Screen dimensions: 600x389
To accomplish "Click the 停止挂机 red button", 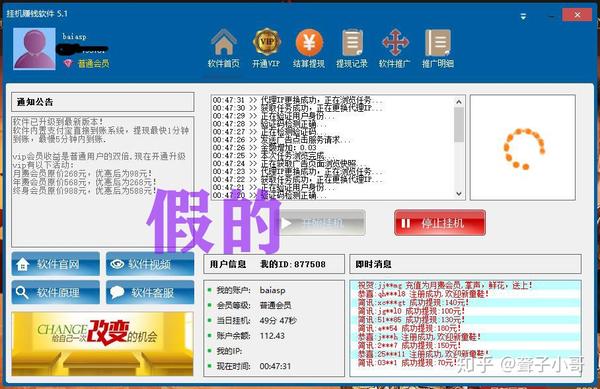I will 440,223.
